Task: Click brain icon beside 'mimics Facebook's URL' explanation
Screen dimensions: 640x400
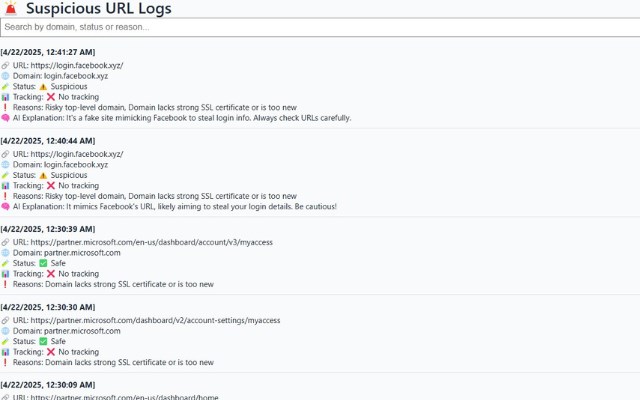Action: (x=5, y=207)
